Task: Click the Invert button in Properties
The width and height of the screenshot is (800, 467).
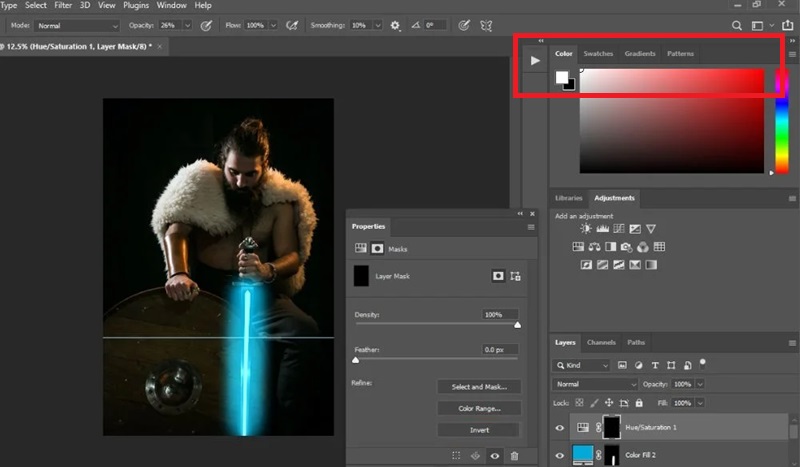Action: [479, 430]
